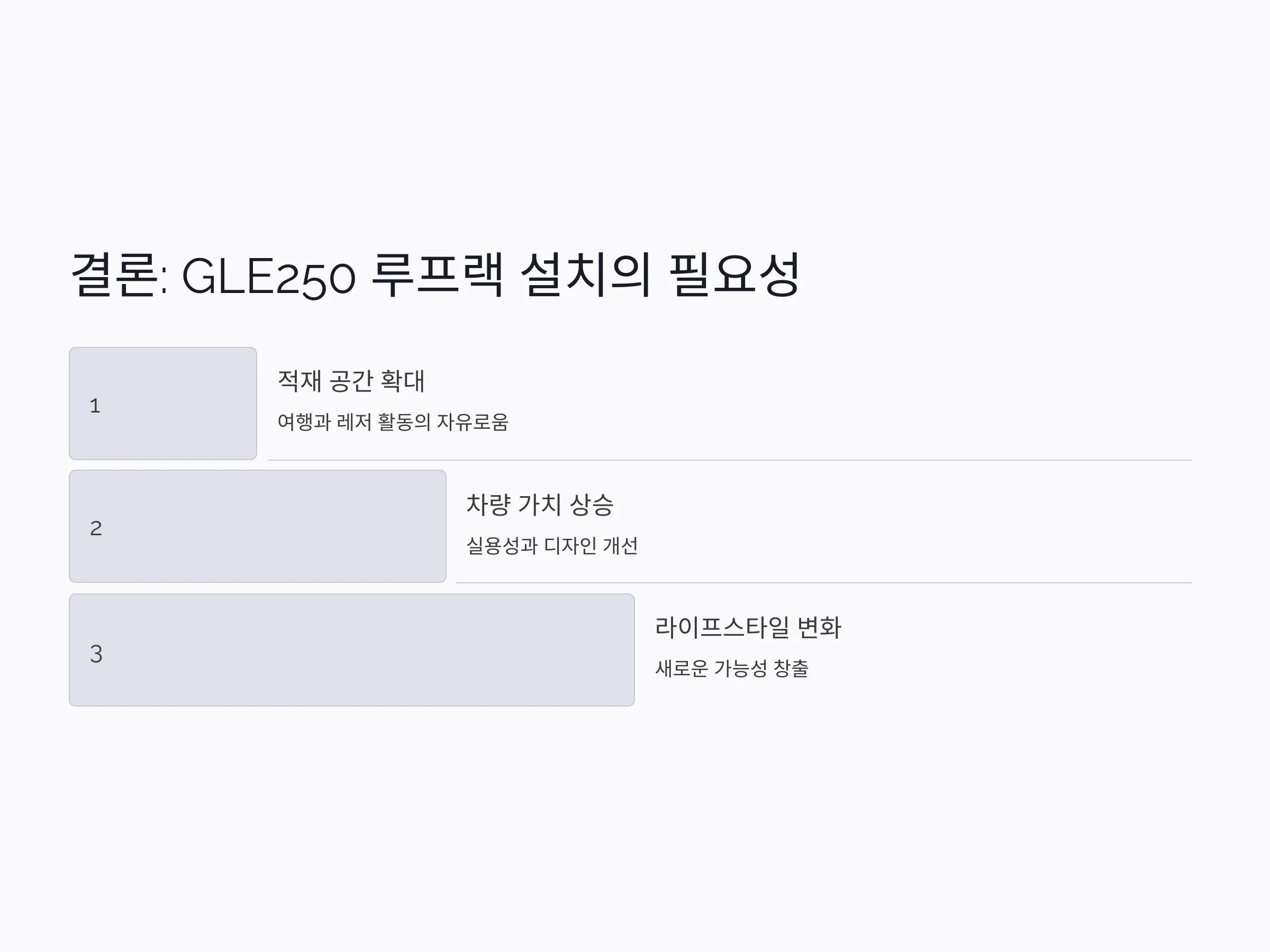
Task: Click the divider line under 적재 공간 확대
Action: pos(730,460)
